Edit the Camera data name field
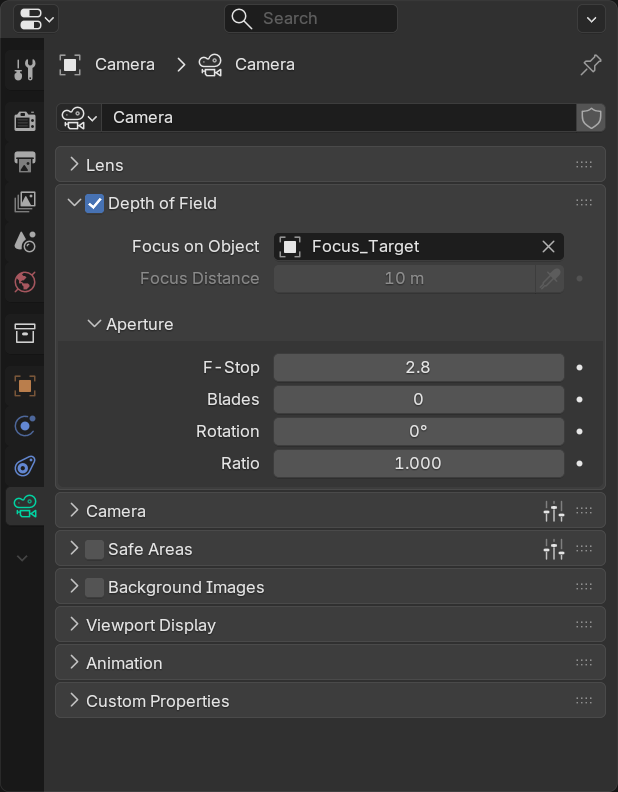The width and height of the screenshot is (618, 792). coord(339,118)
